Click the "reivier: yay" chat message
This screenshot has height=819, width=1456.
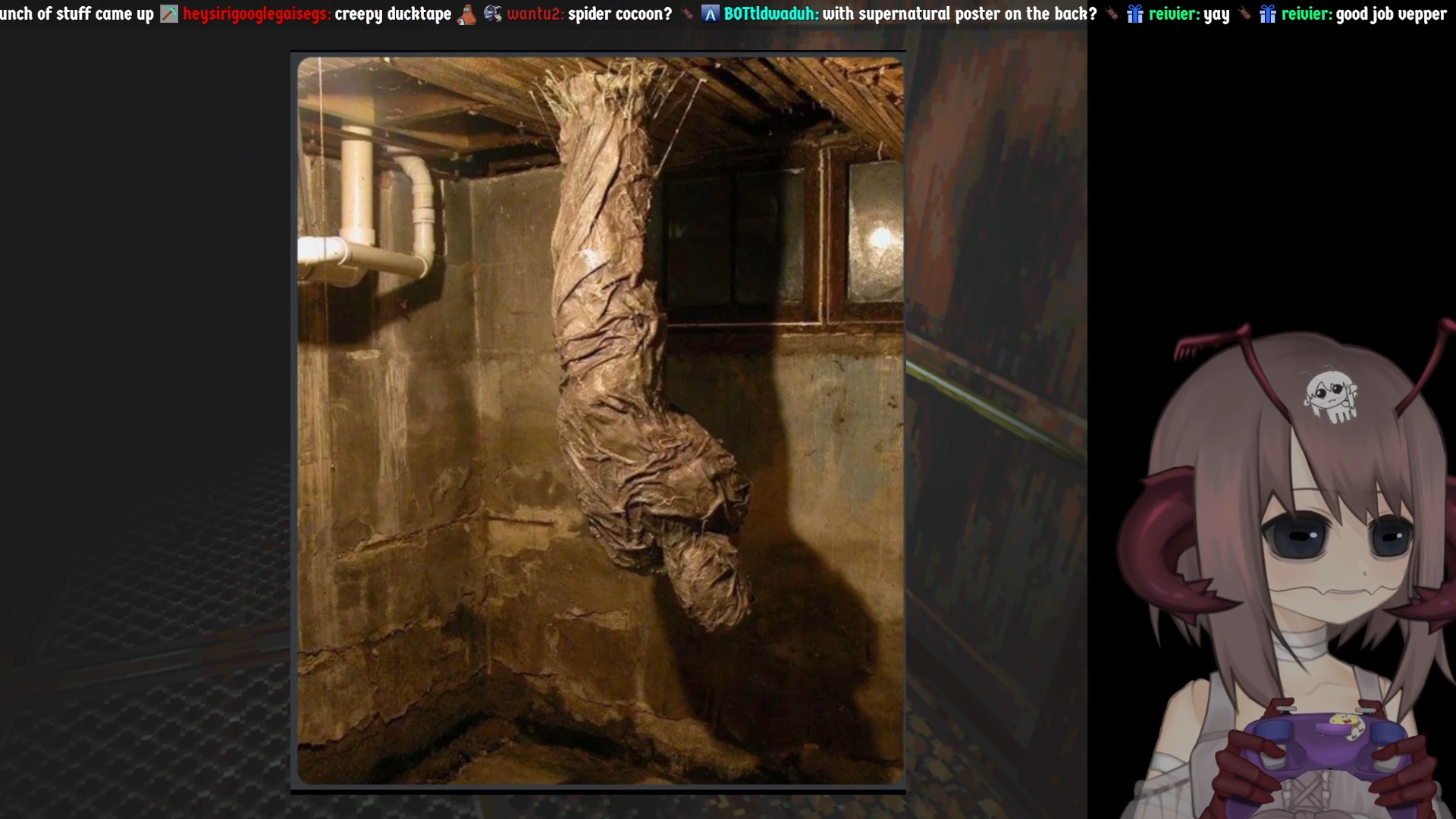click(x=1189, y=14)
